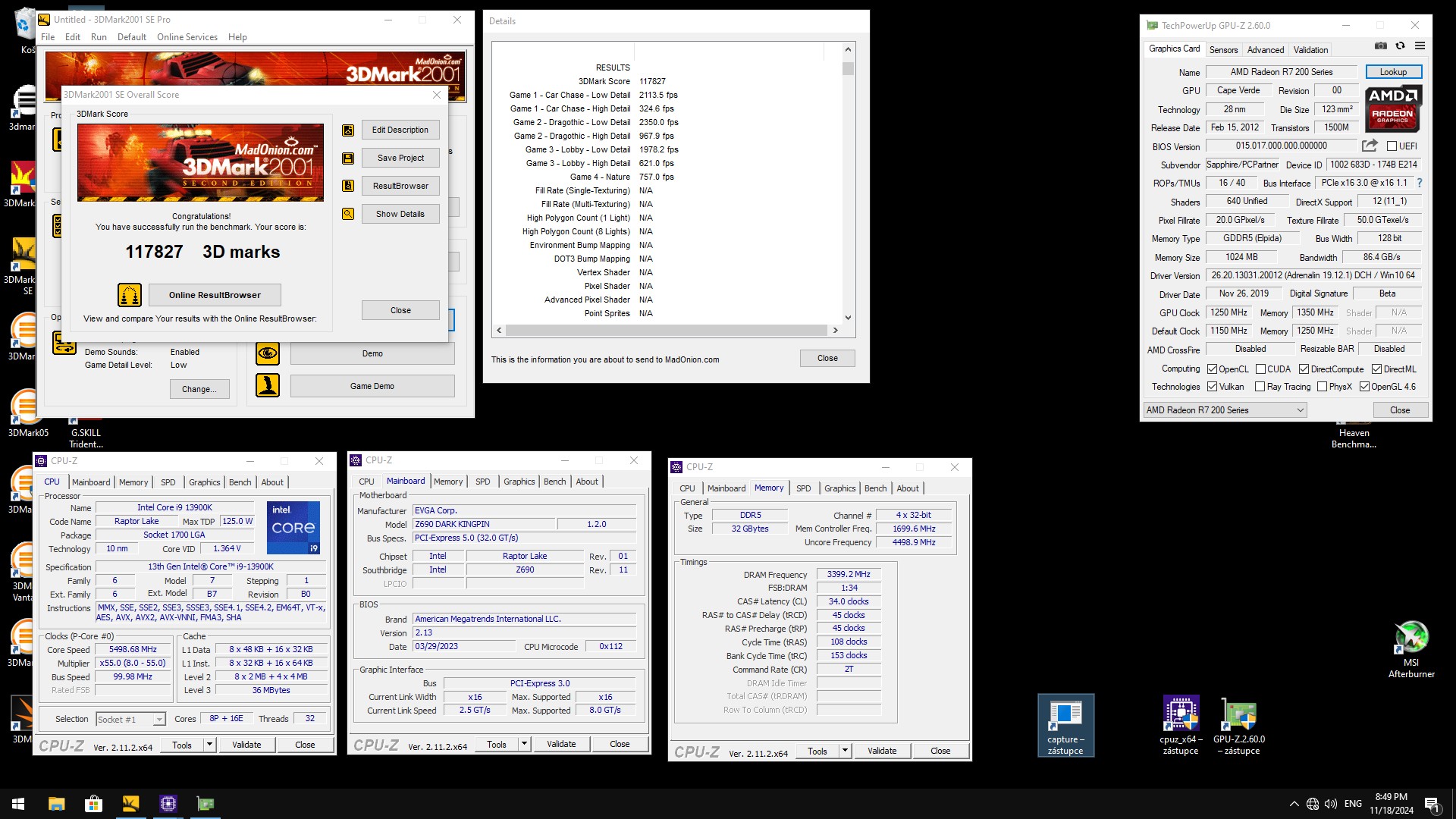The image size is (1456, 819).
Task: Toggle OpenGL 4.6 checkbox in GPU-Z
Action: click(x=1364, y=387)
